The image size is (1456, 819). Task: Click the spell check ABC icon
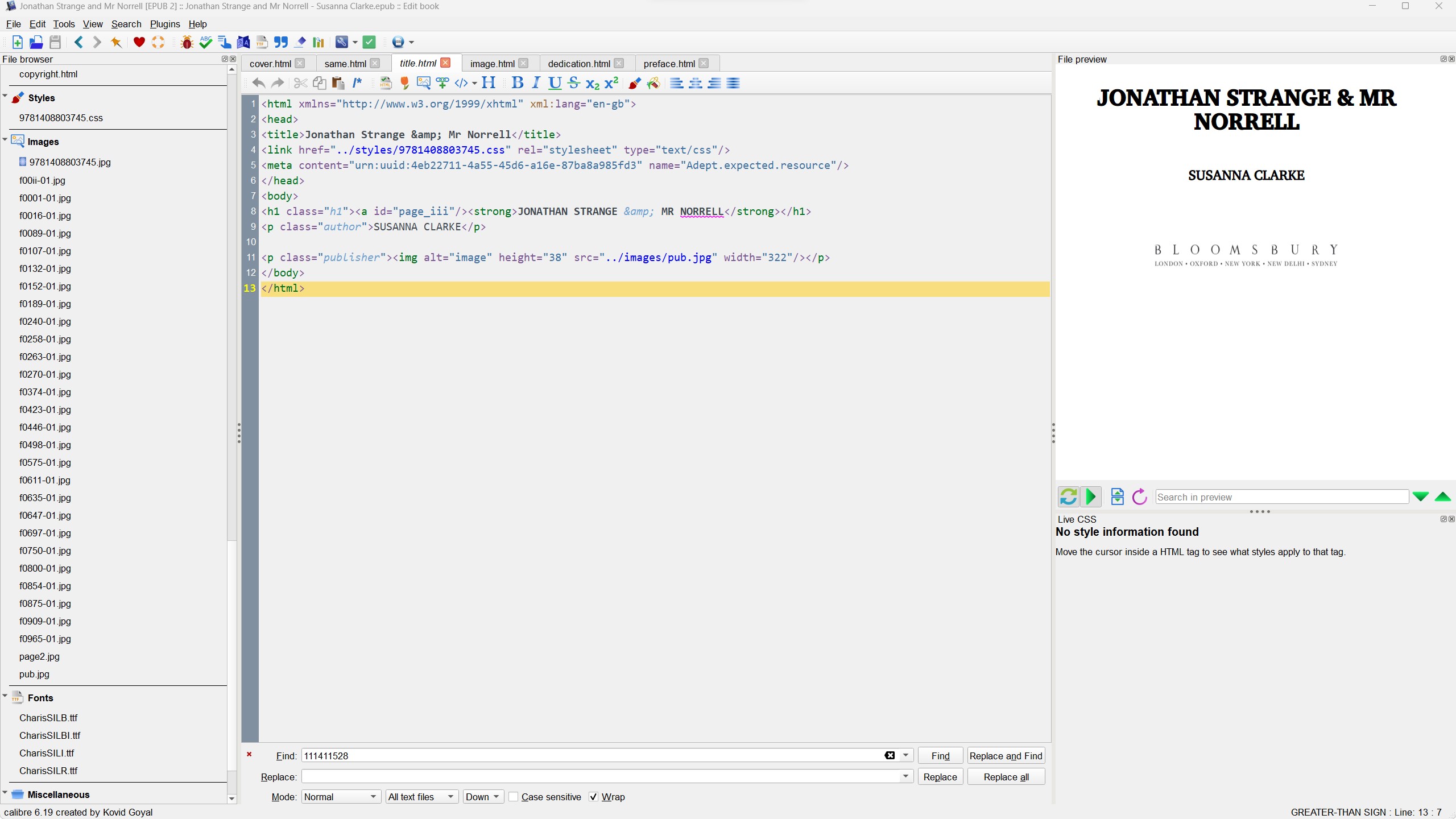point(206,42)
